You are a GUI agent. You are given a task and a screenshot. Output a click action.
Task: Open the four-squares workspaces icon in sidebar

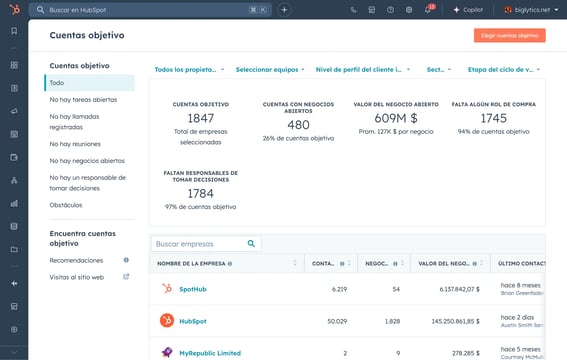14,65
